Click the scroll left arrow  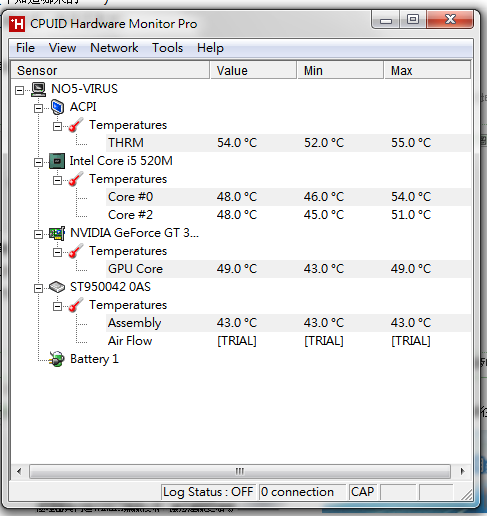point(19,471)
